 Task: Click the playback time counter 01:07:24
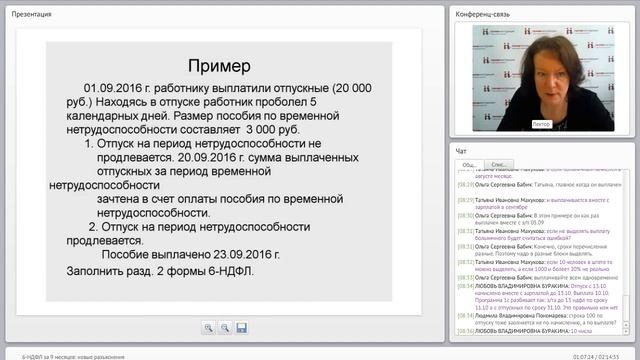click(582, 357)
